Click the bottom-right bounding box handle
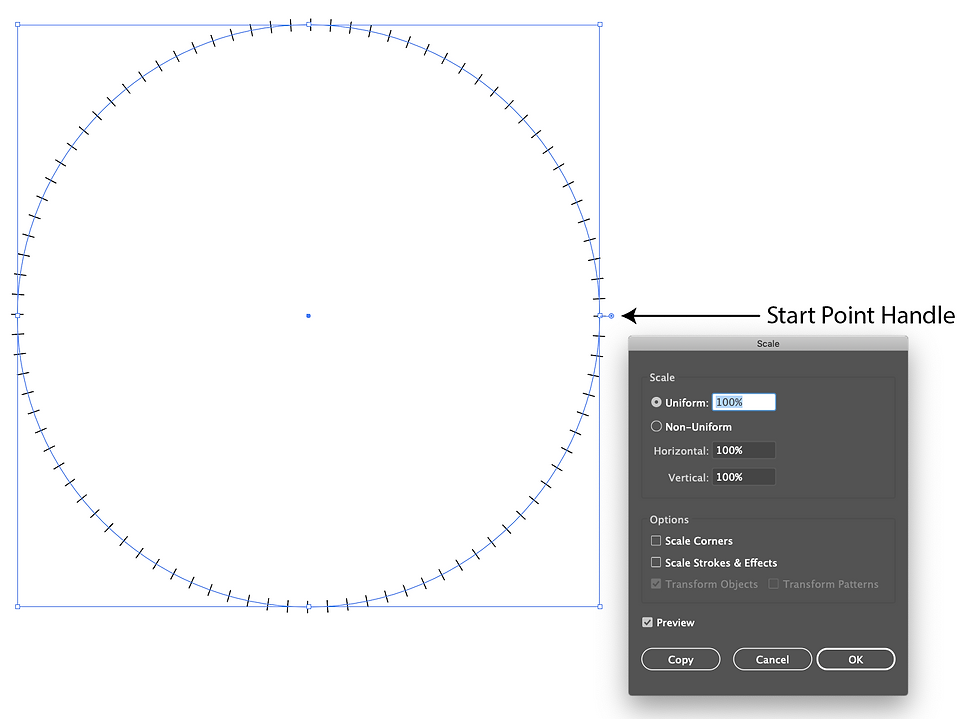Screen dimensions: 980x719 tap(600, 606)
